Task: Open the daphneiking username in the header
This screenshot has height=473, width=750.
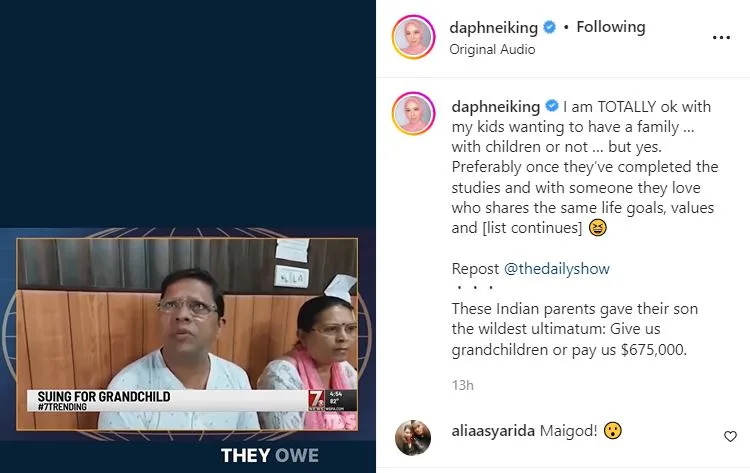Action: [x=493, y=28]
